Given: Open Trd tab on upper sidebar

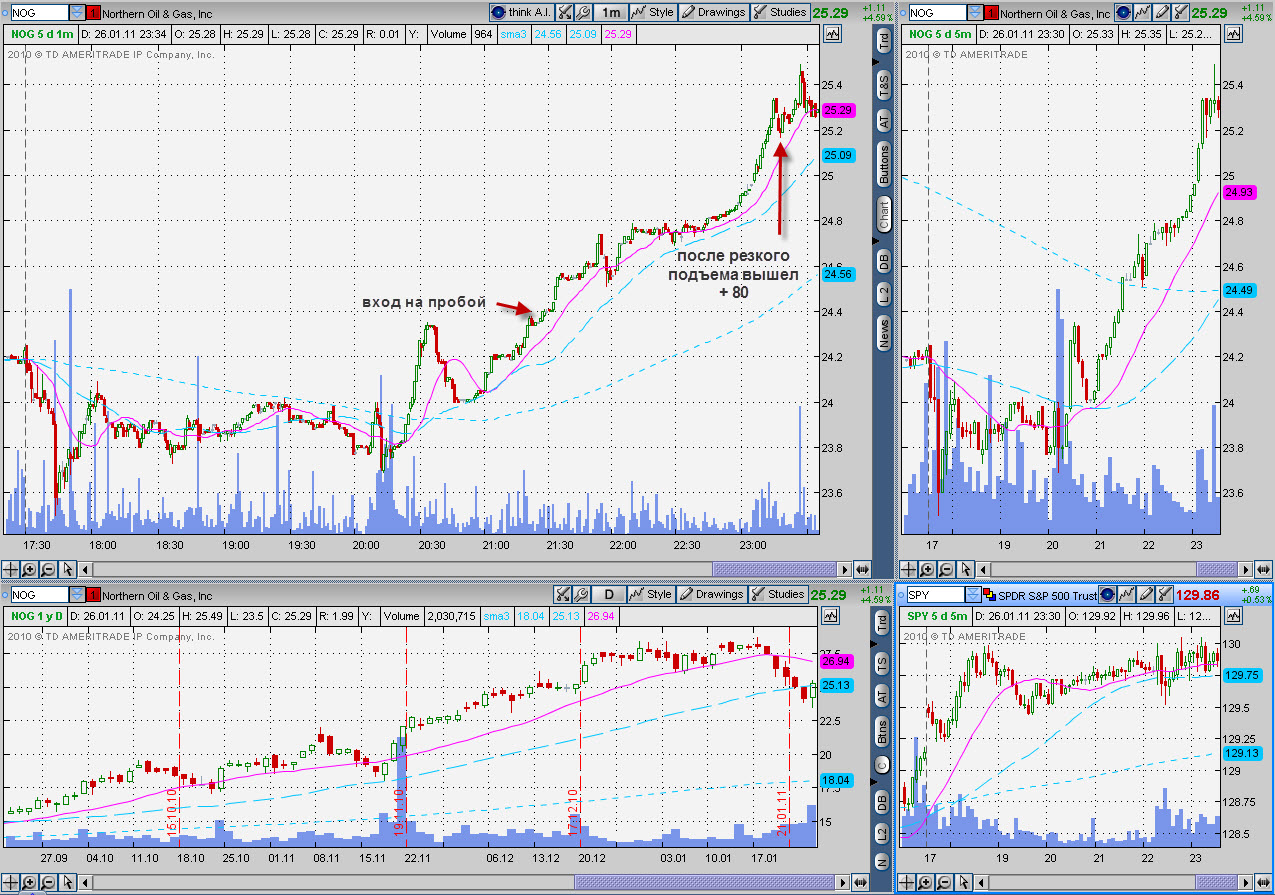Looking at the screenshot, I should [x=884, y=40].
